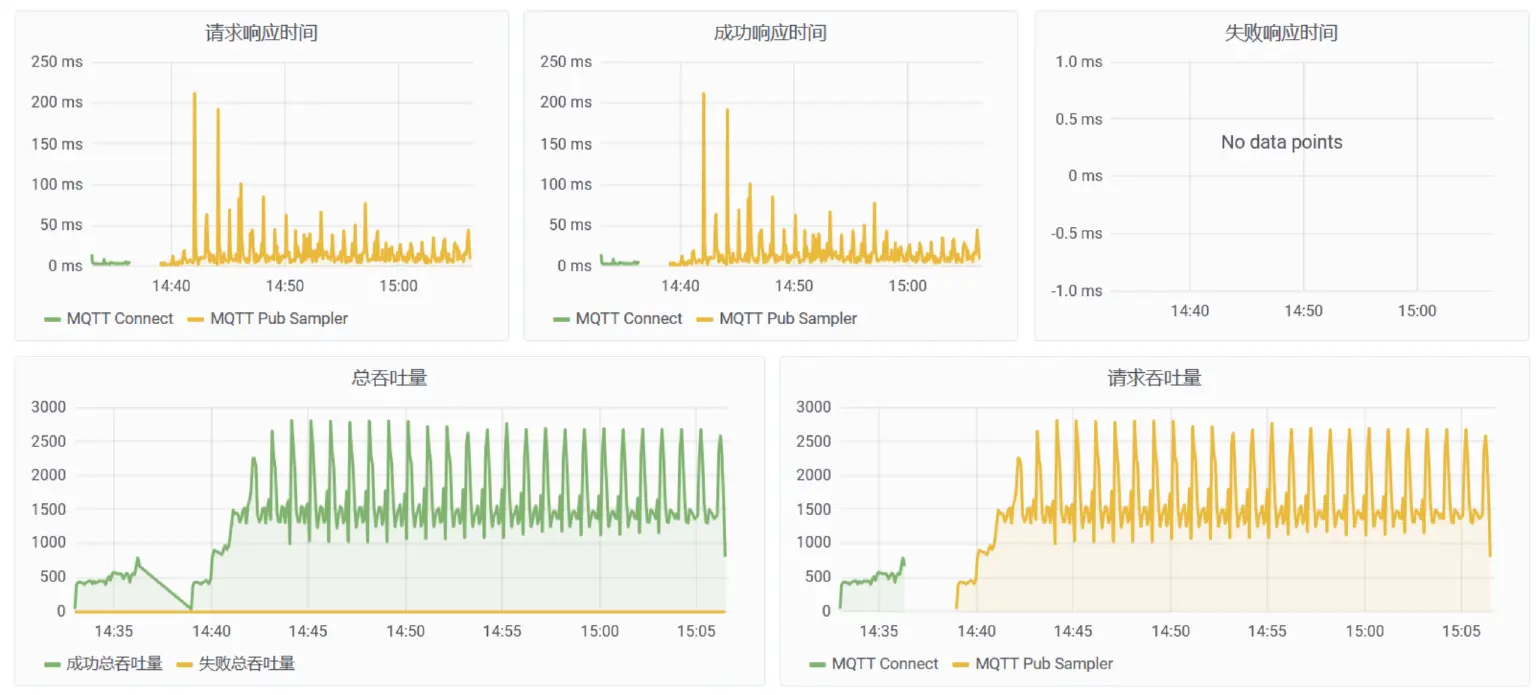Click green color line beside MQTT Connect in 请求响应时间

(x=54, y=319)
